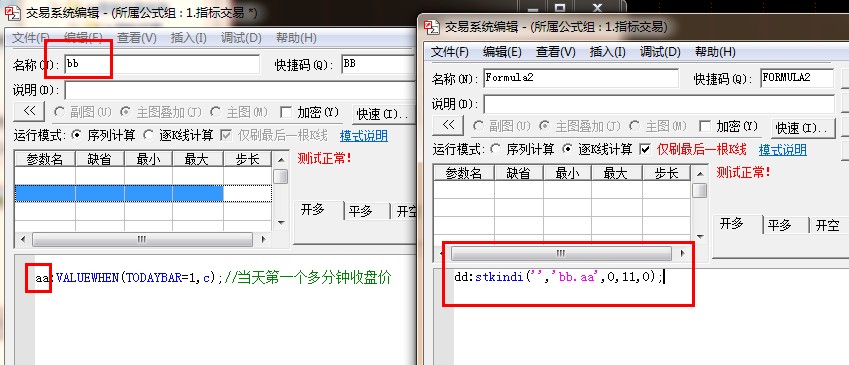Switch to 平多 tab in left window

point(367,211)
